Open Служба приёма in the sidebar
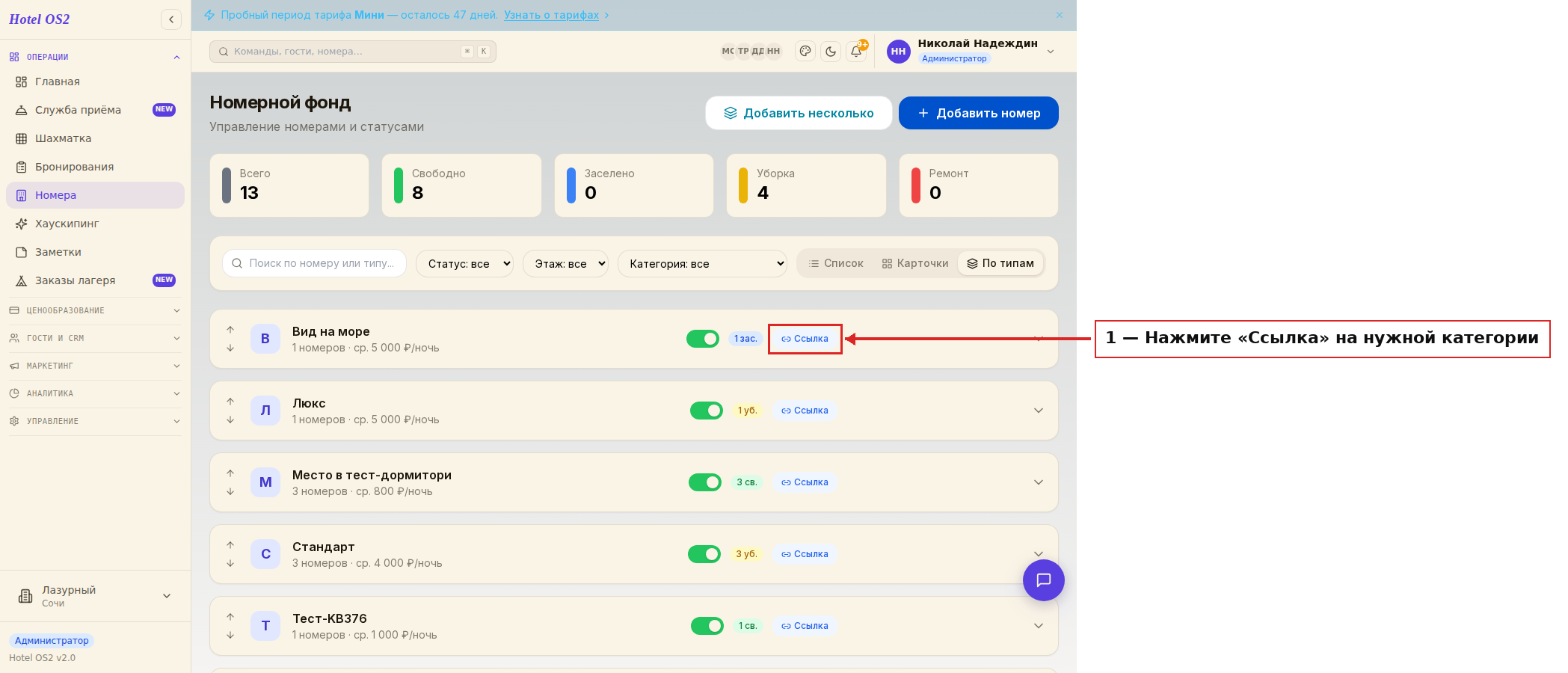Viewport: 1568px width, 673px height. [95, 110]
